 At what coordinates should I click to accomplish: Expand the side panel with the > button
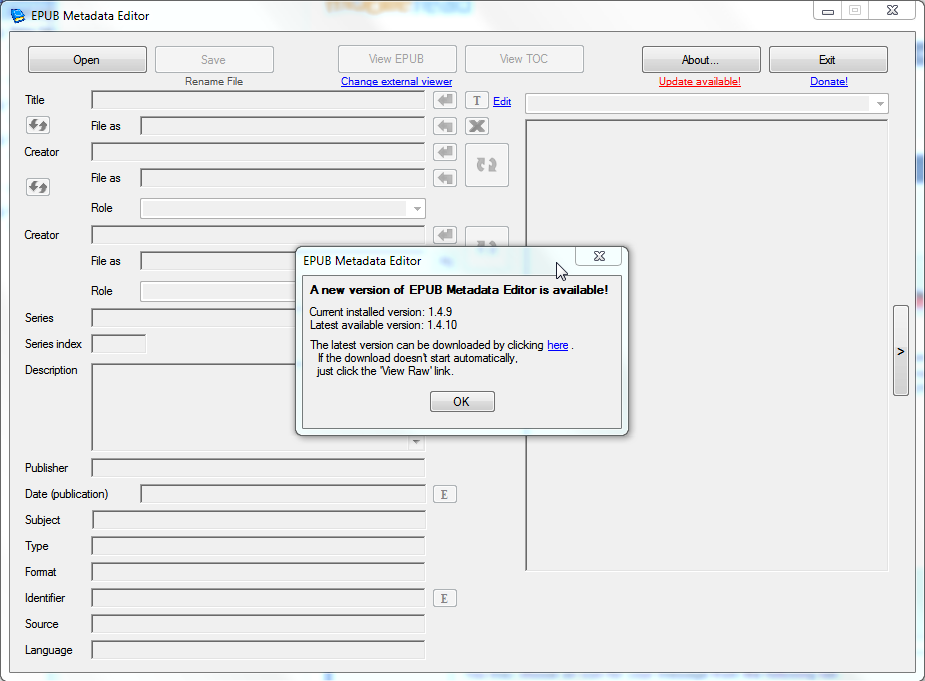[x=901, y=351]
